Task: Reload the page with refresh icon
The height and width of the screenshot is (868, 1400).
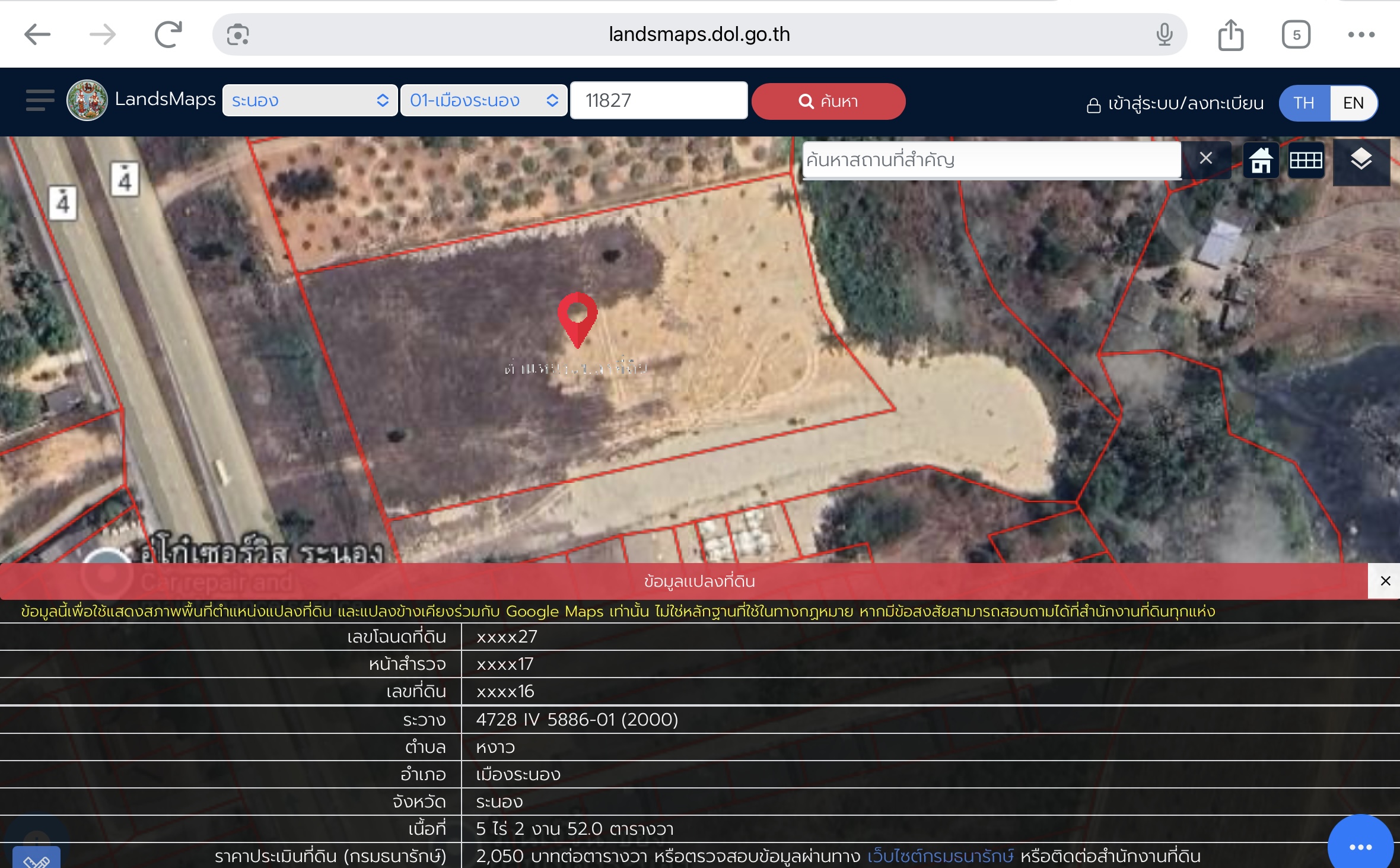Action: pos(168,34)
